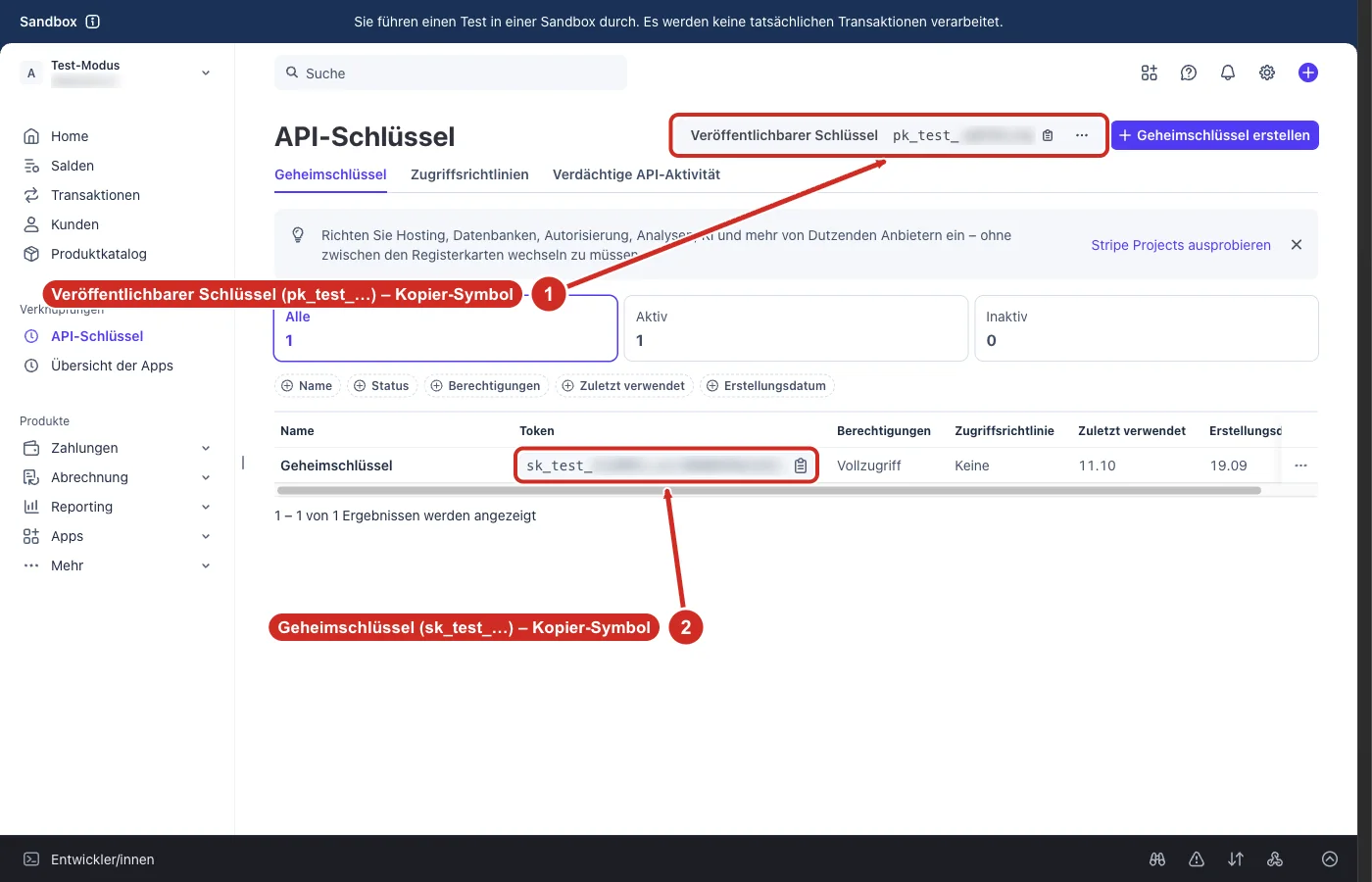Open notifications bell
The height and width of the screenshot is (882, 1372).
click(1228, 73)
